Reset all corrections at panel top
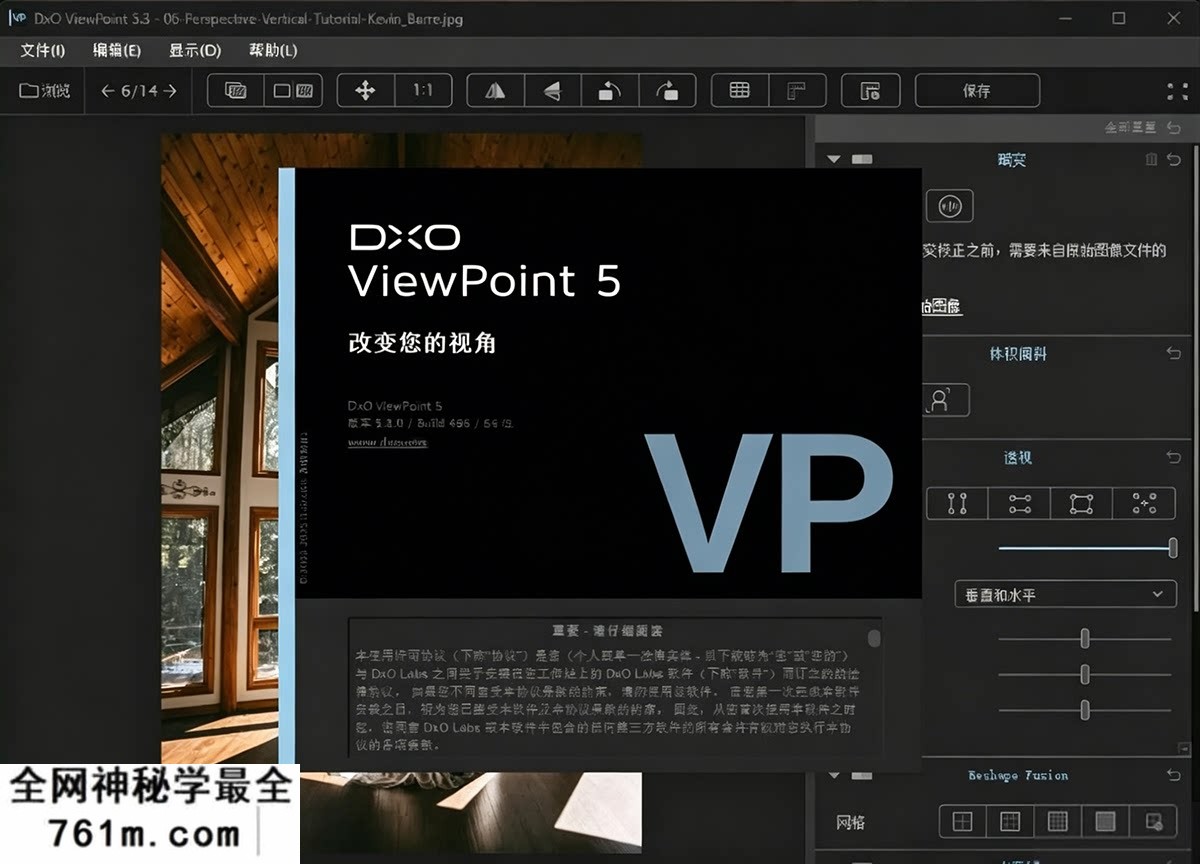 1174,128
